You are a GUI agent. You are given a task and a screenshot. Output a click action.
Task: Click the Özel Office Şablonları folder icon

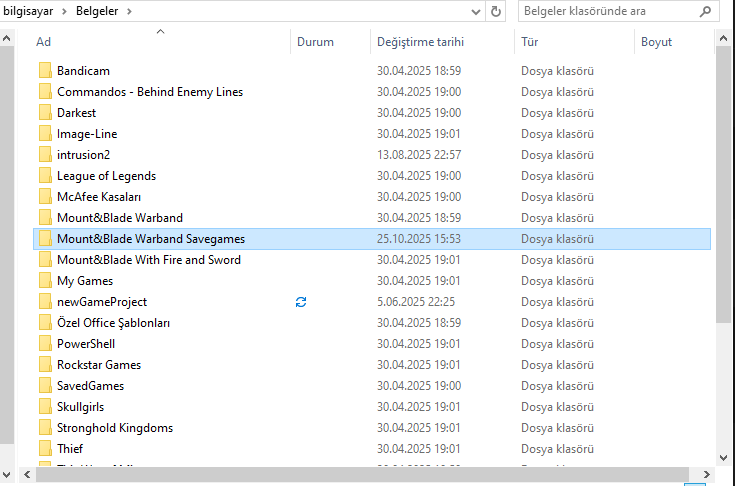click(x=45, y=323)
